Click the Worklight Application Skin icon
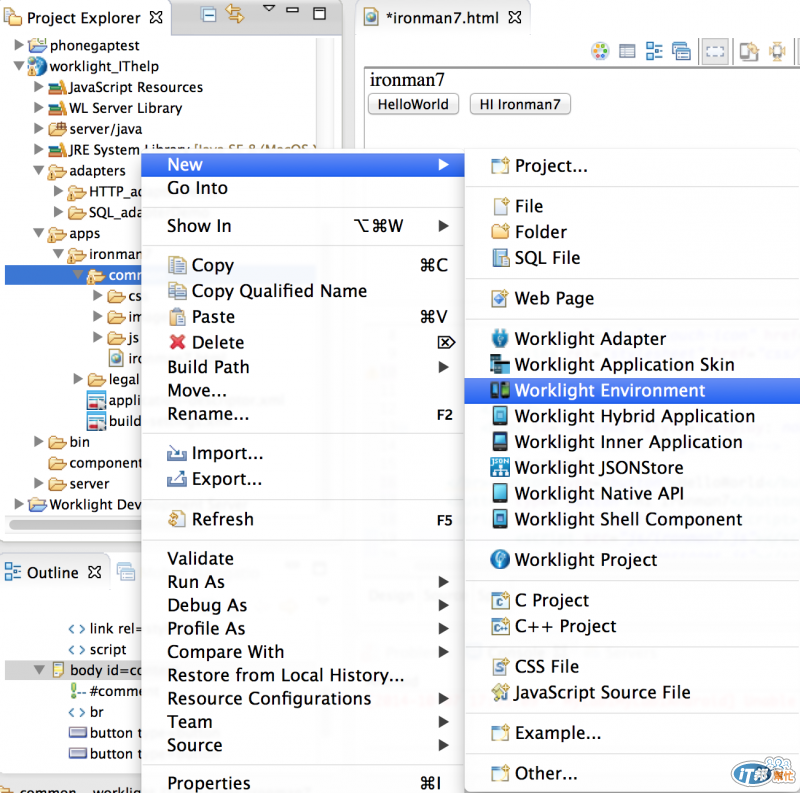 [x=499, y=364]
